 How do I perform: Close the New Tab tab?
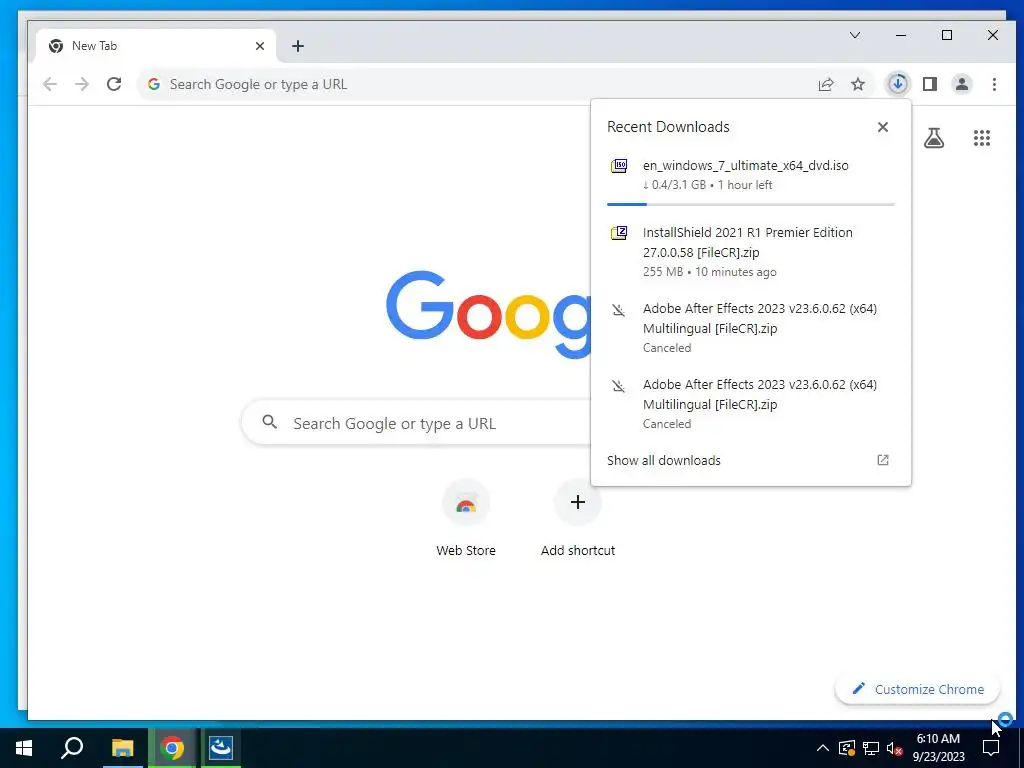260,46
